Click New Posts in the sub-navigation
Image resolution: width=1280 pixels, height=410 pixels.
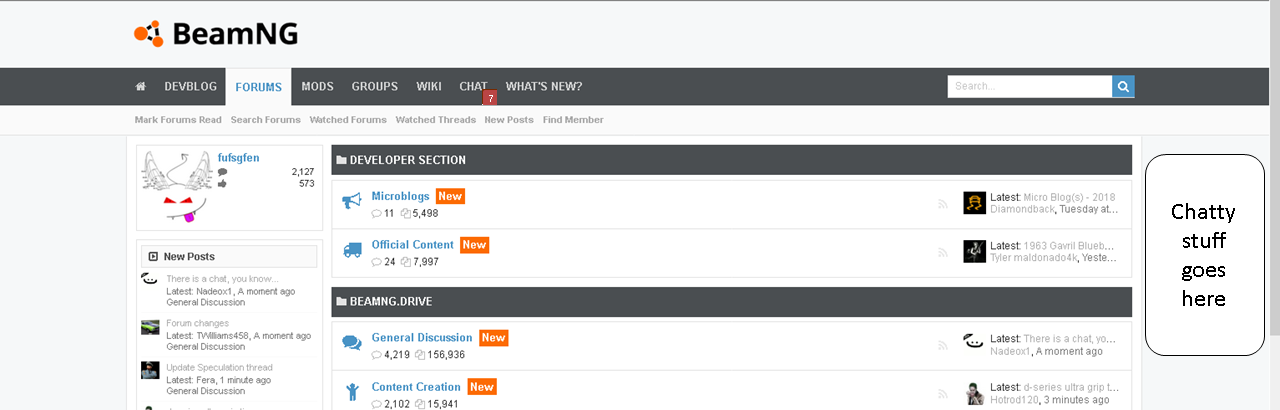509,120
